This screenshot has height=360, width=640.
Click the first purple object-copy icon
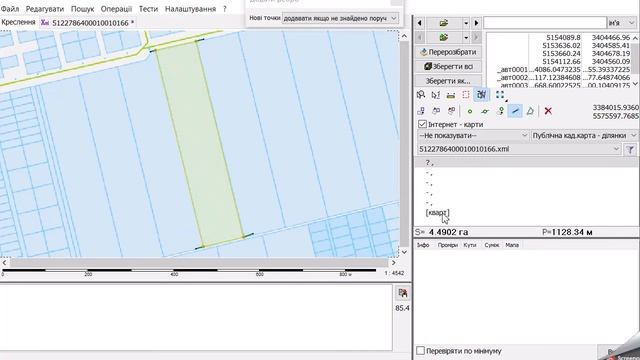[x=421, y=111]
